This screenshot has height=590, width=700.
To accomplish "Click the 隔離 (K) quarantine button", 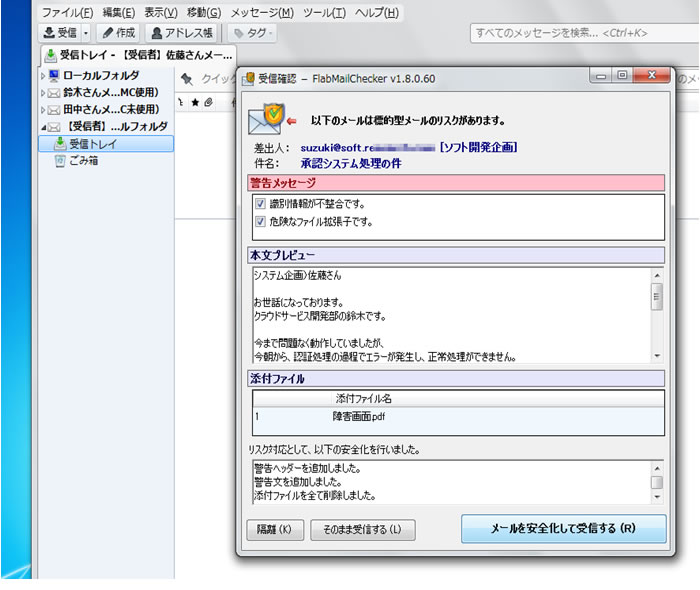I will pyautogui.click(x=273, y=530).
